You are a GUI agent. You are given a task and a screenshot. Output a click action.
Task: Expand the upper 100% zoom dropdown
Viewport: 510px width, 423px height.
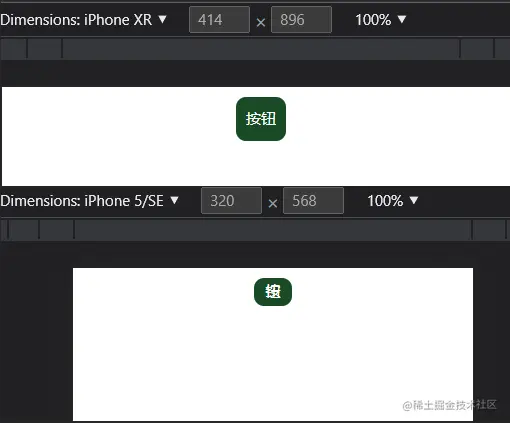click(x=381, y=20)
